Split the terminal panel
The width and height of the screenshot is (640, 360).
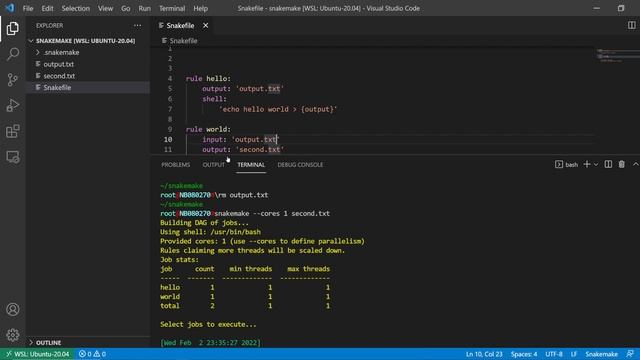click(x=608, y=164)
